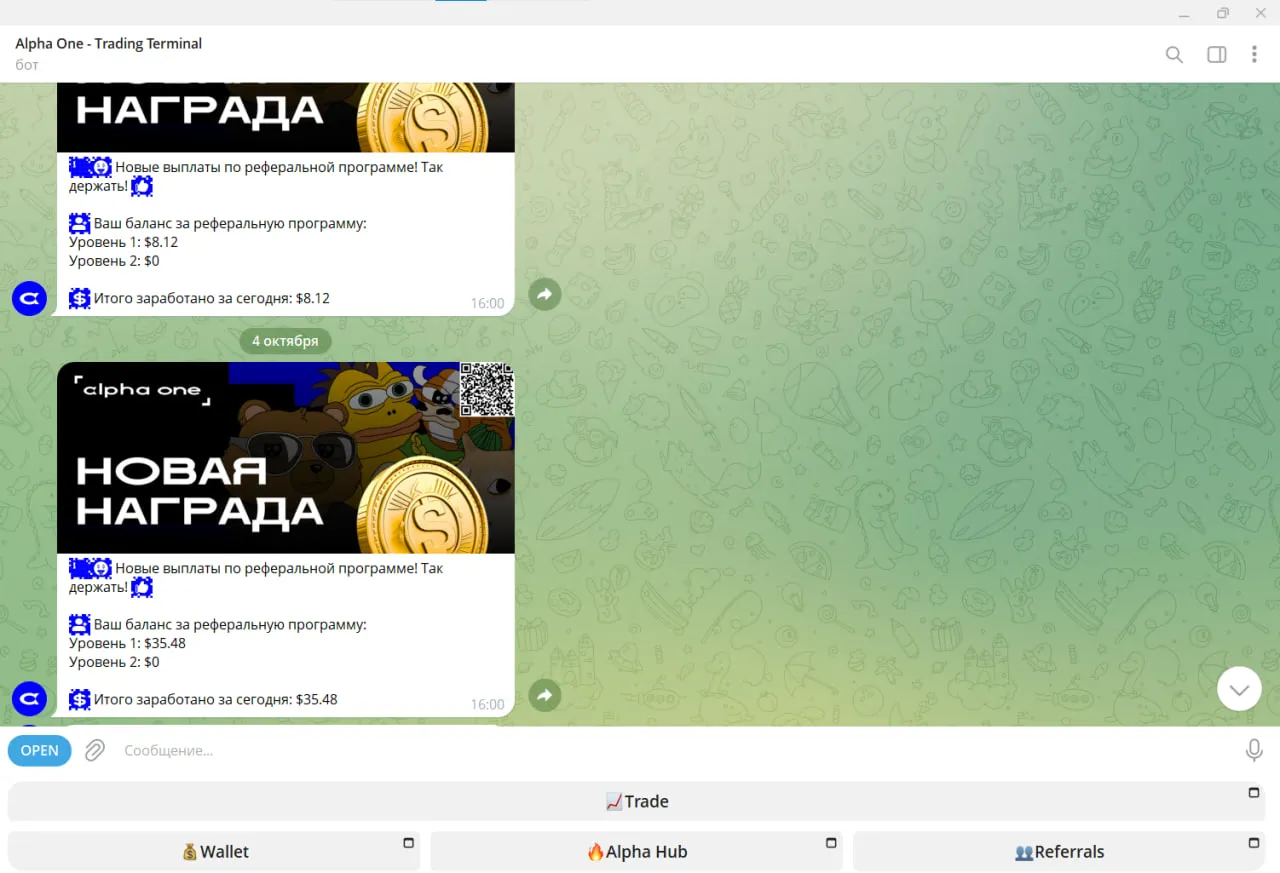This screenshot has height=873, width=1280.
Task: Open the Alpha Hub bot keyboard button
Action: click(x=637, y=852)
